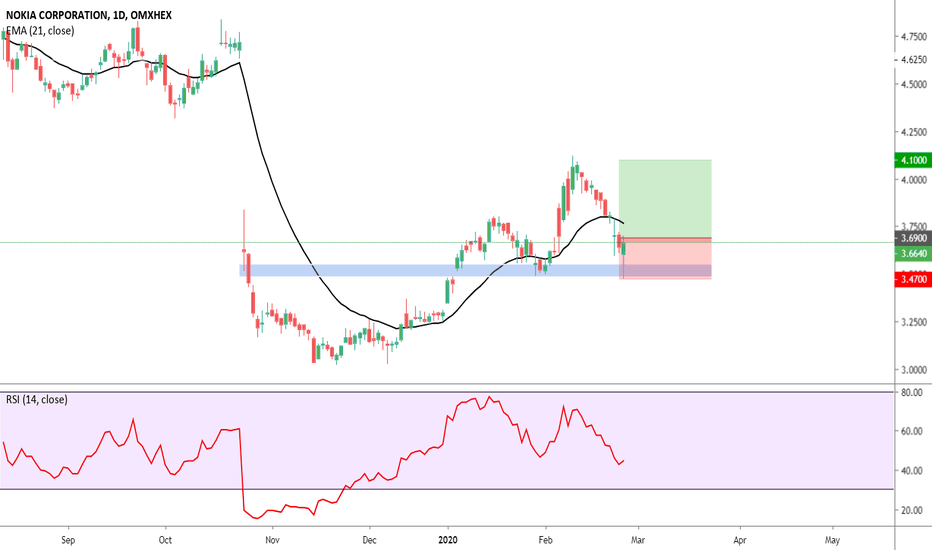
Task: Click the NOKIA CORPORATION, 1D, OMXHEX title
Action: [89, 15]
